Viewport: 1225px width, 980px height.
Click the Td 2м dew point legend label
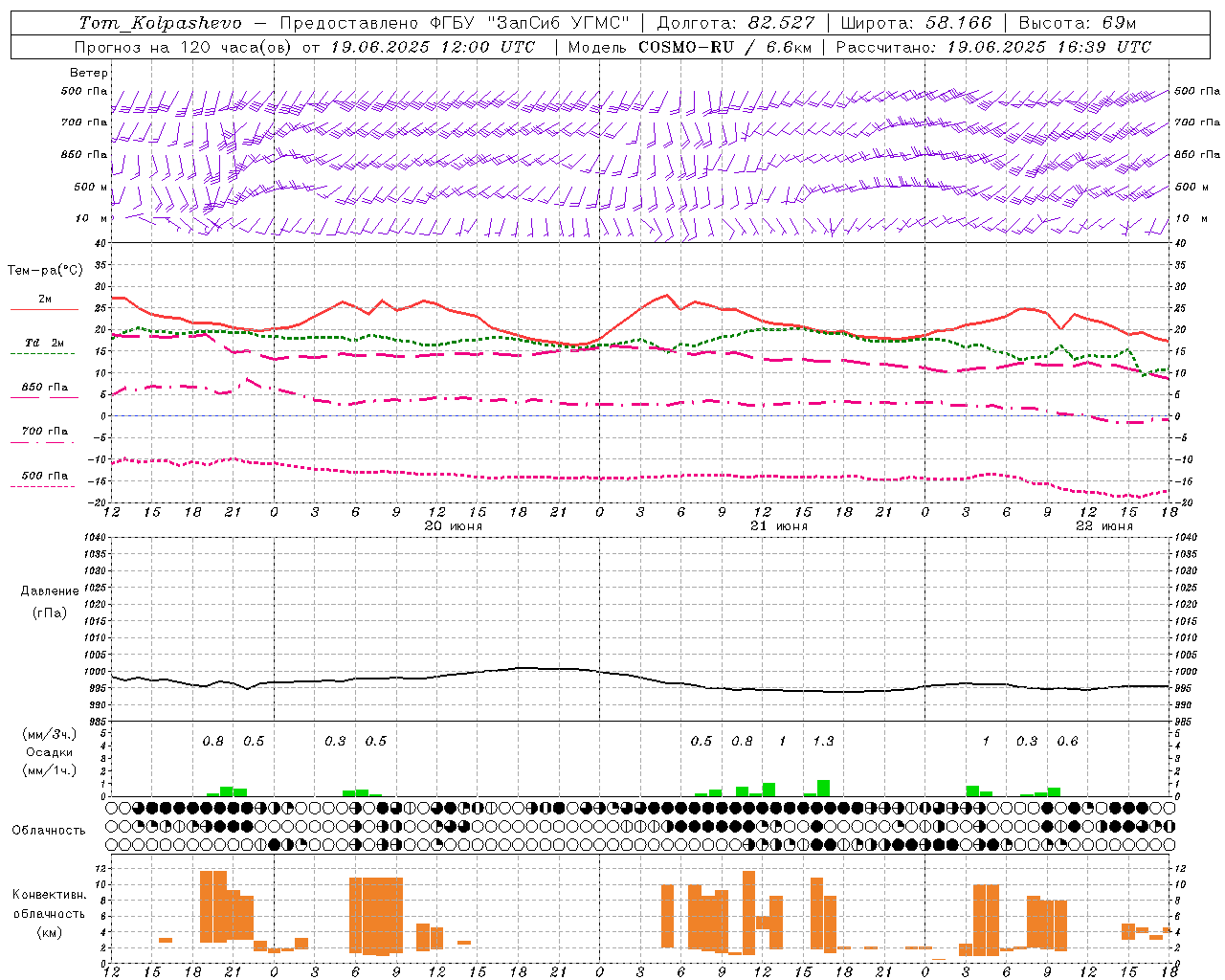44,343
